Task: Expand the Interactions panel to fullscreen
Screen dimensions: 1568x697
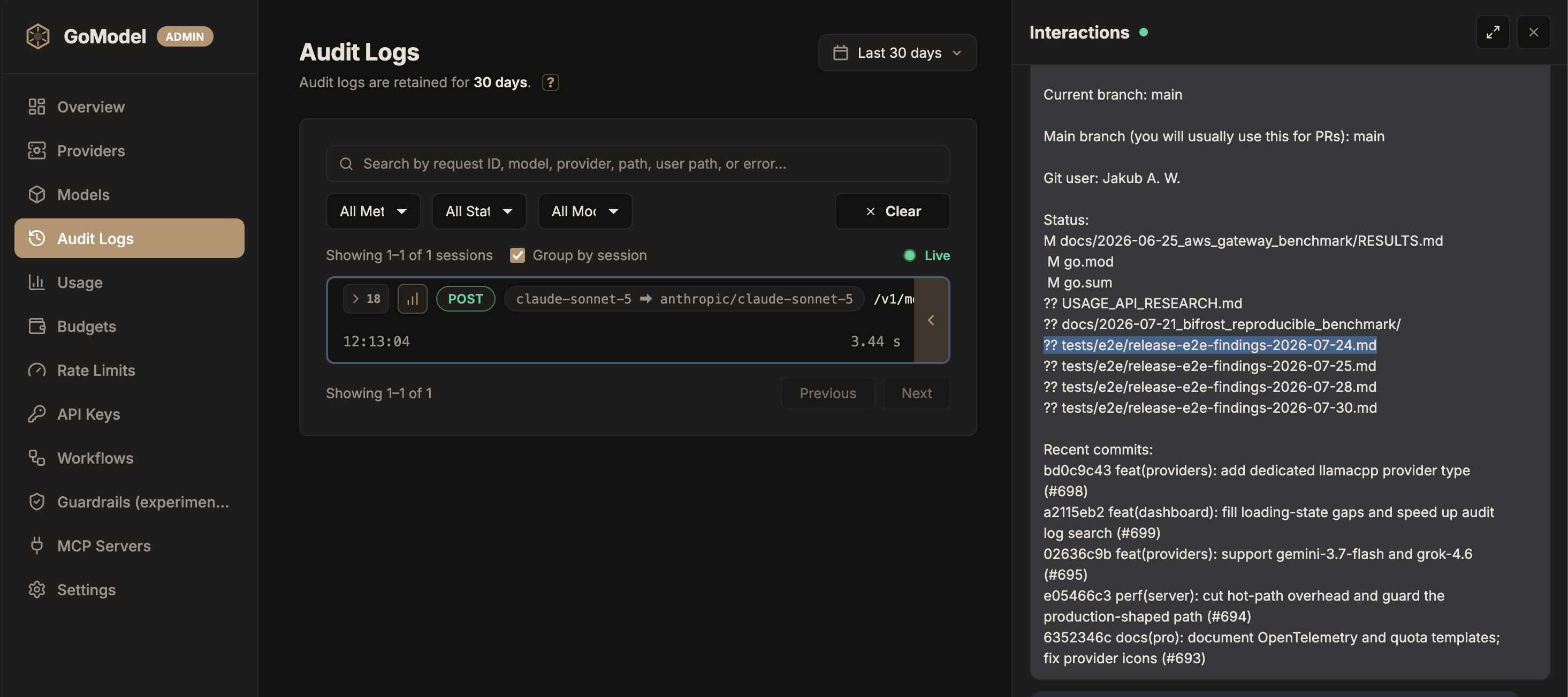Action: (1493, 32)
